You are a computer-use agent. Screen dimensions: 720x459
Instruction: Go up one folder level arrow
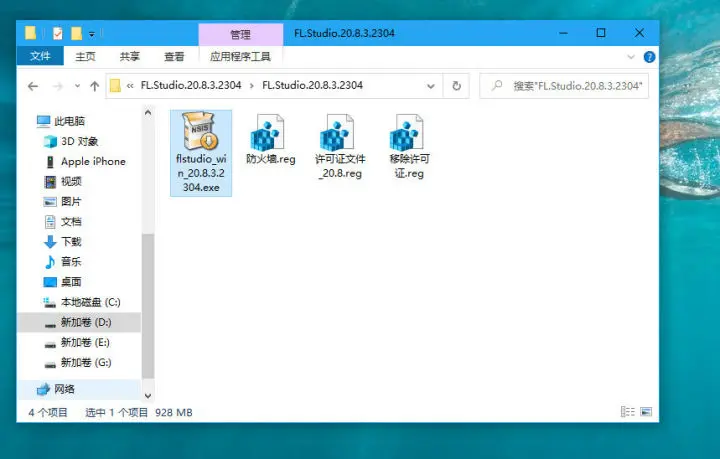pos(95,86)
